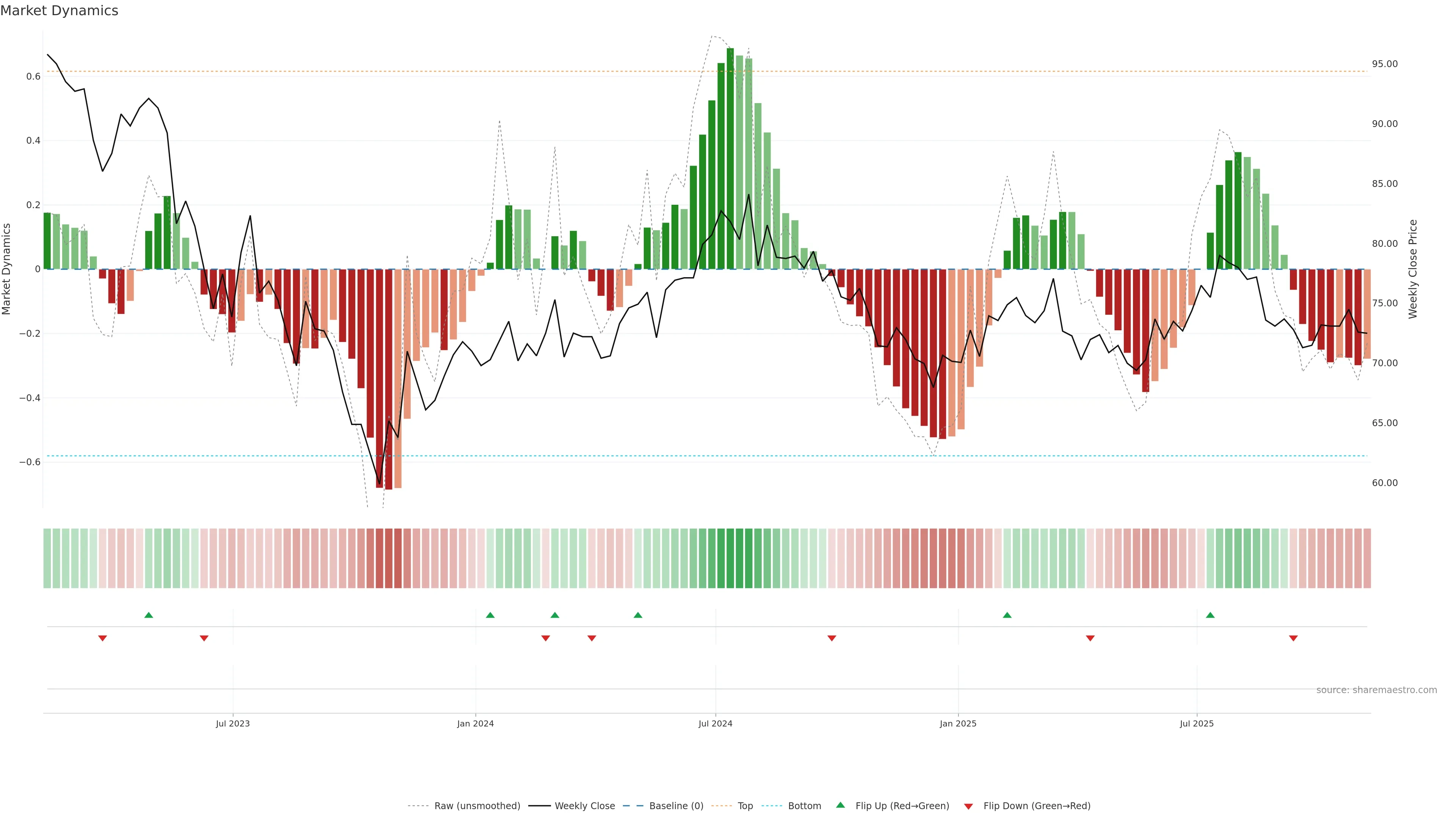Click the tallest dark green bar in the bar chart
This screenshot has width=1456, height=819.
point(730,158)
